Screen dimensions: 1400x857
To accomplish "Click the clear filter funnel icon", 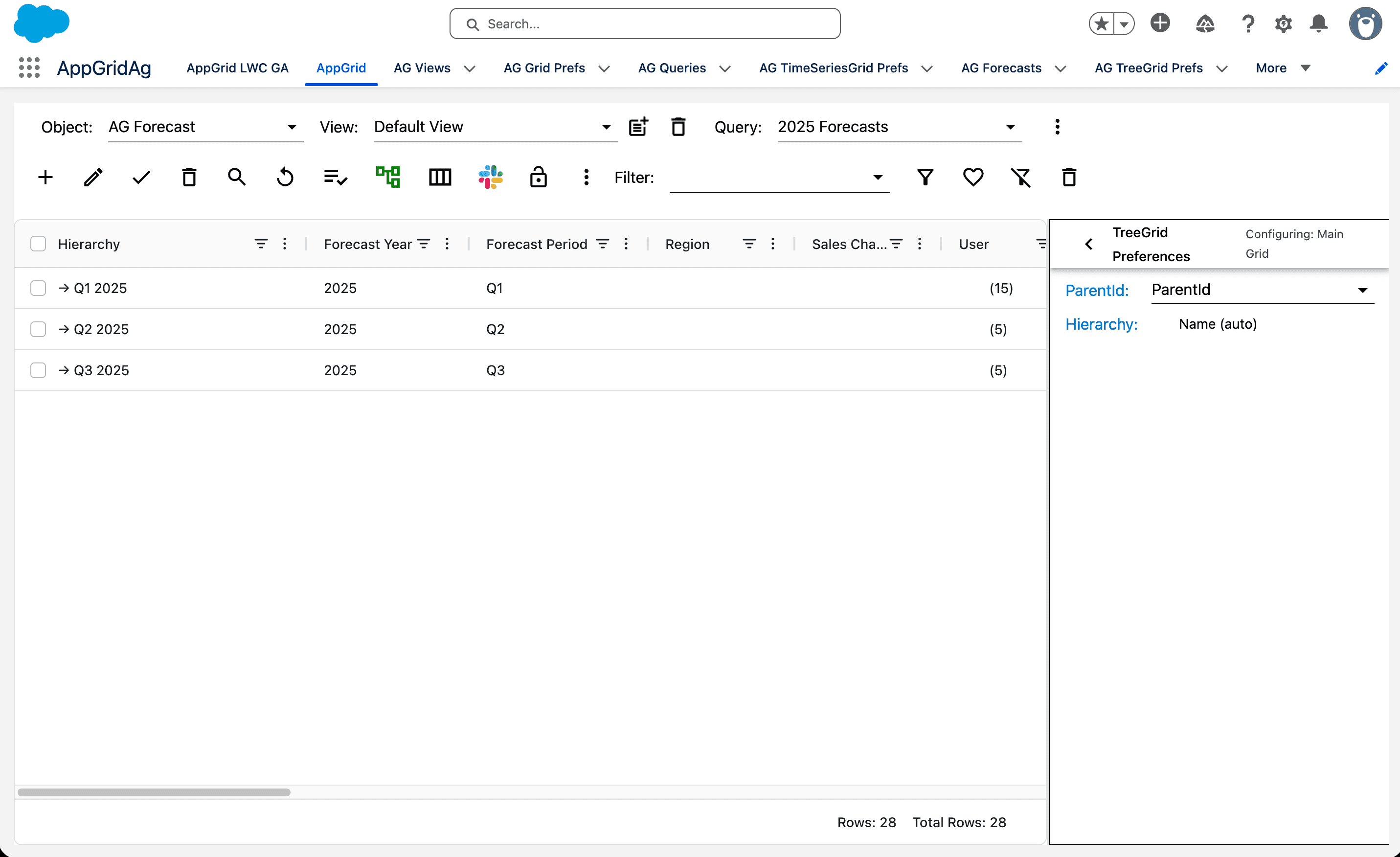I will pos(1021,177).
